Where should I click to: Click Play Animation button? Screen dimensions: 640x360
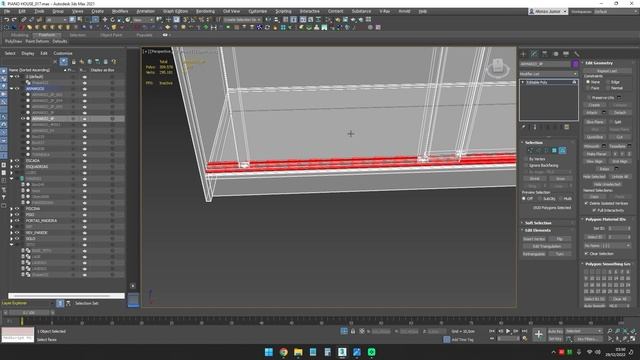[508, 331]
